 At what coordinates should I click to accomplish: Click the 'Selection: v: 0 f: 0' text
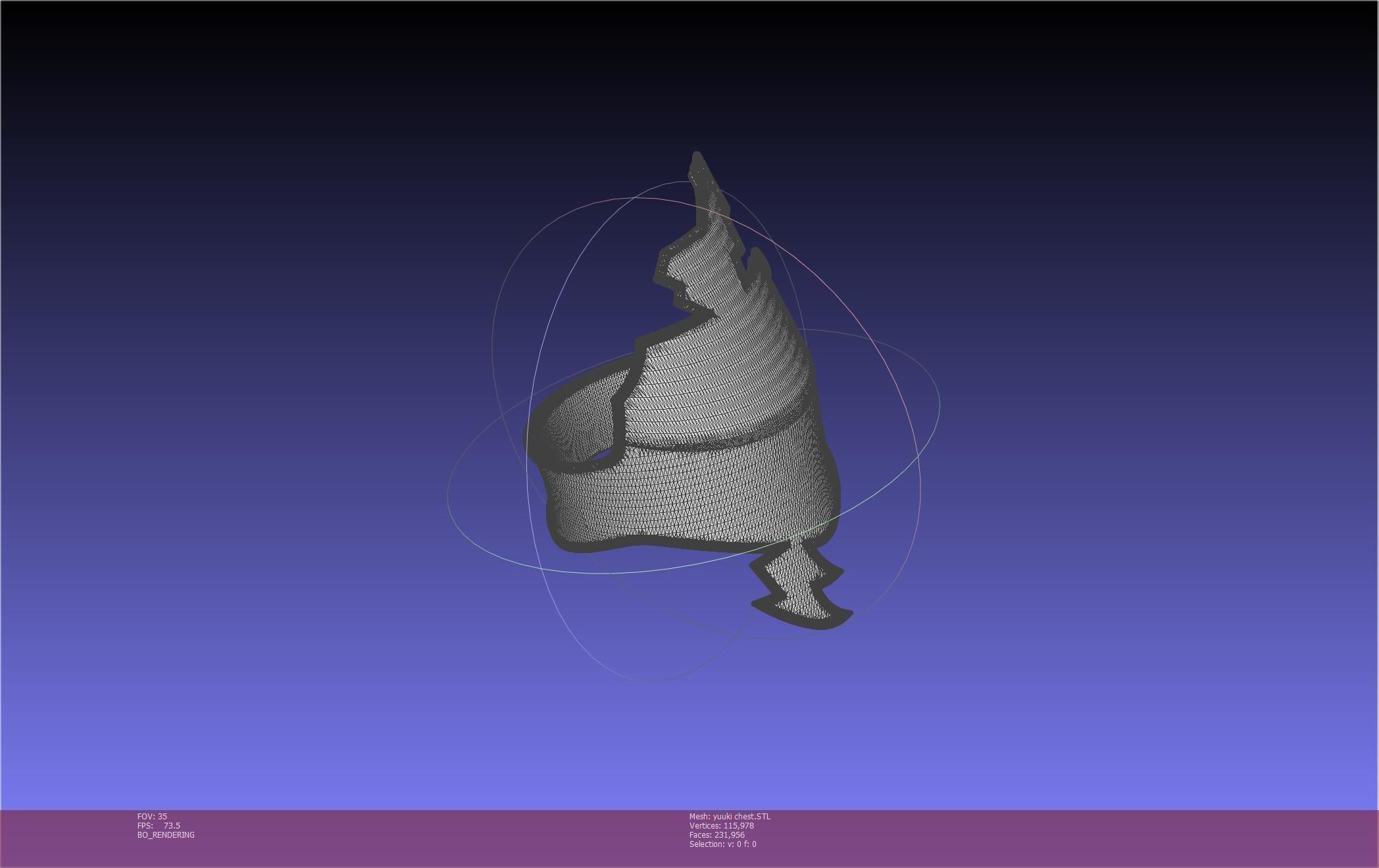coord(723,844)
